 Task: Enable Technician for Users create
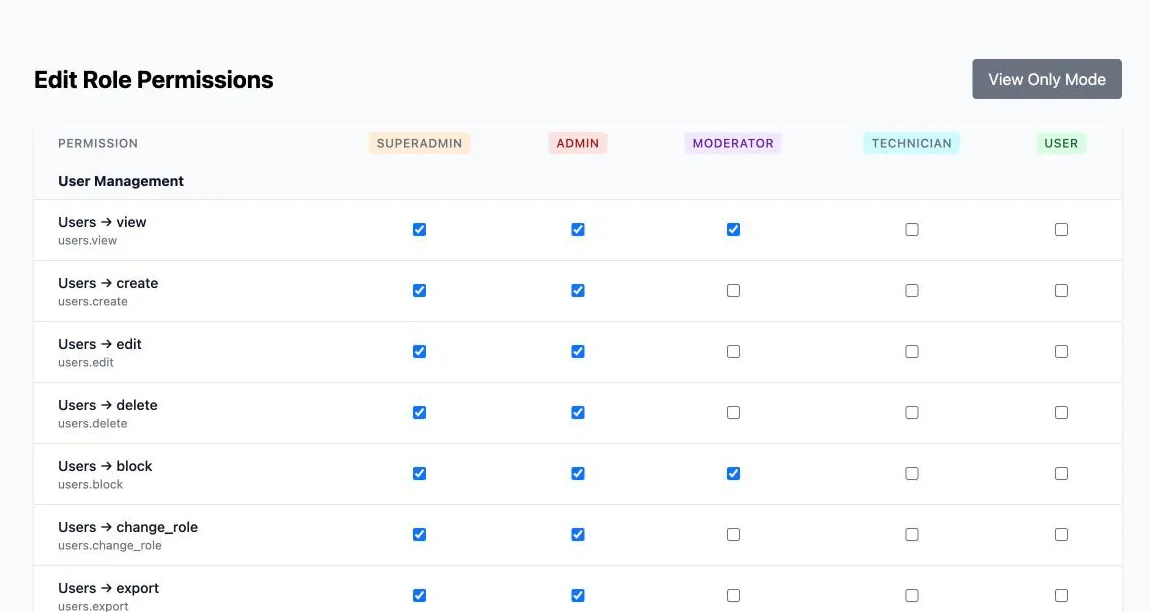point(912,291)
